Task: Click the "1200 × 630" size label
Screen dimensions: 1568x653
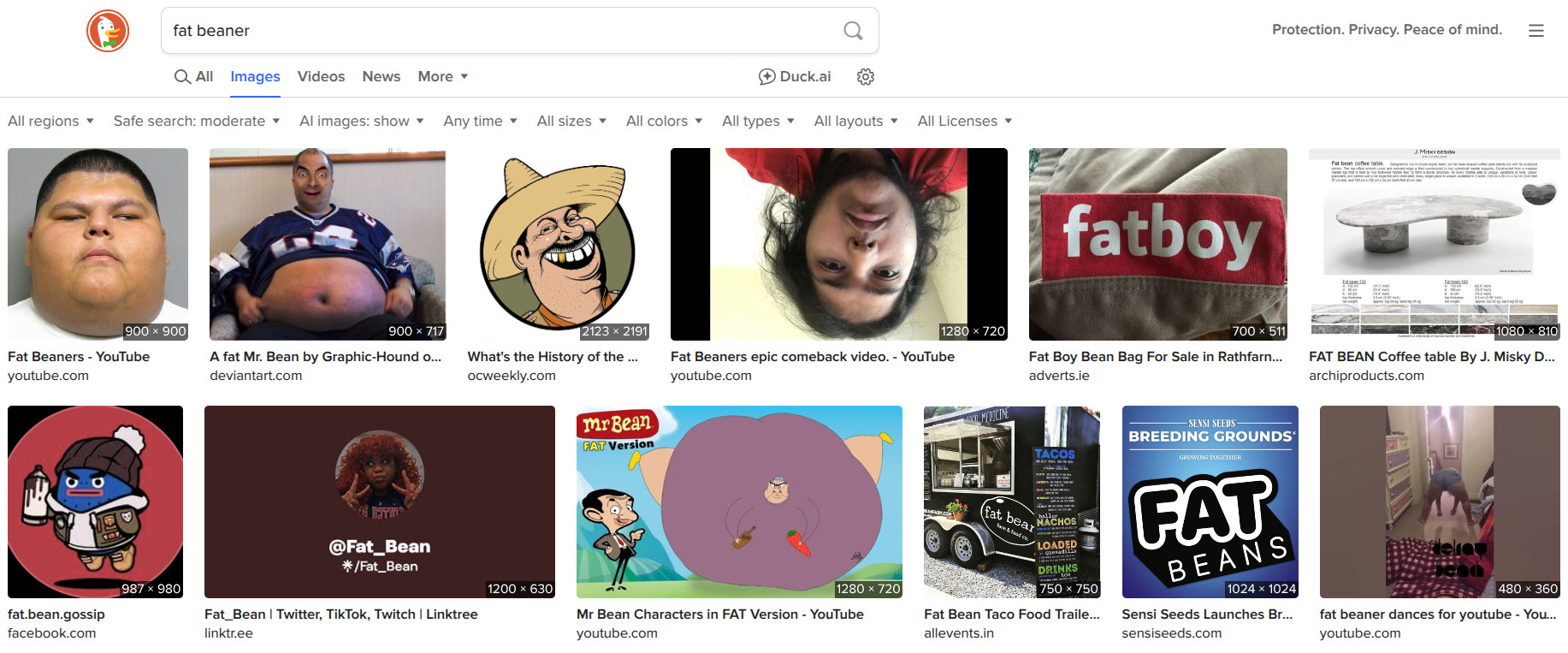Action: 520,589
